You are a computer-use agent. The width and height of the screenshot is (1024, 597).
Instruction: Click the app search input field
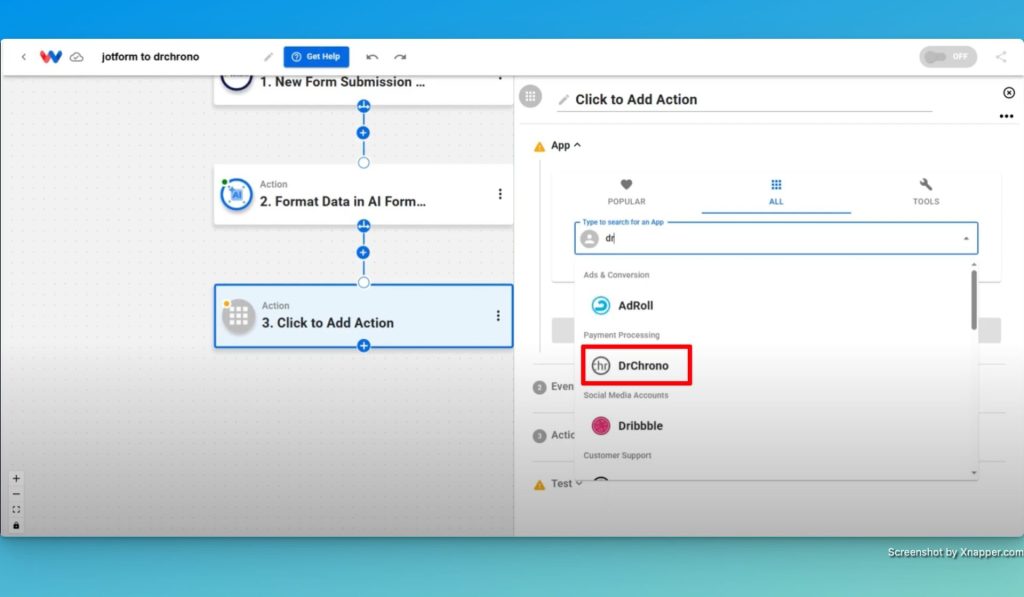pyautogui.click(x=776, y=238)
